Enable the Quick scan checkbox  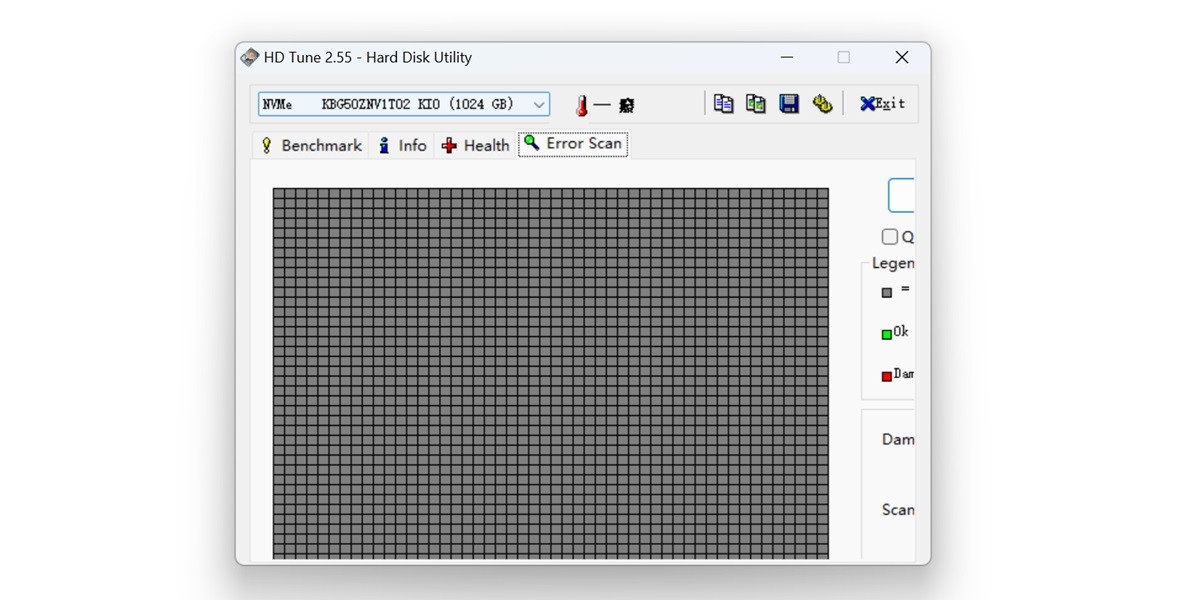tap(889, 237)
